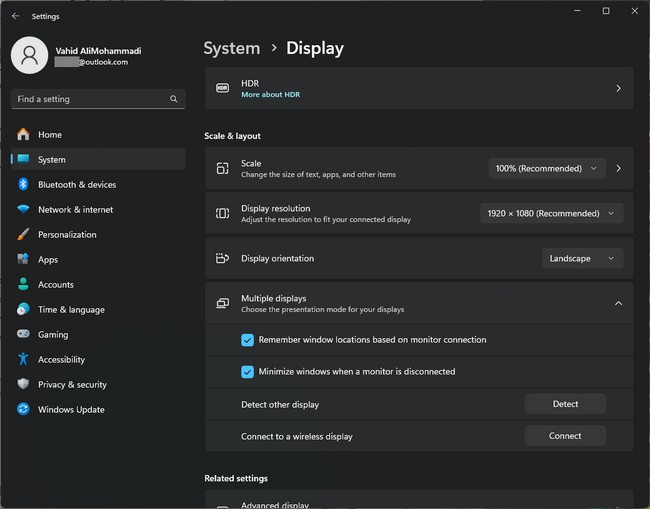Image resolution: width=650 pixels, height=509 pixels.
Task: Click the System monitor icon in sidebar
Action: (x=23, y=159)
